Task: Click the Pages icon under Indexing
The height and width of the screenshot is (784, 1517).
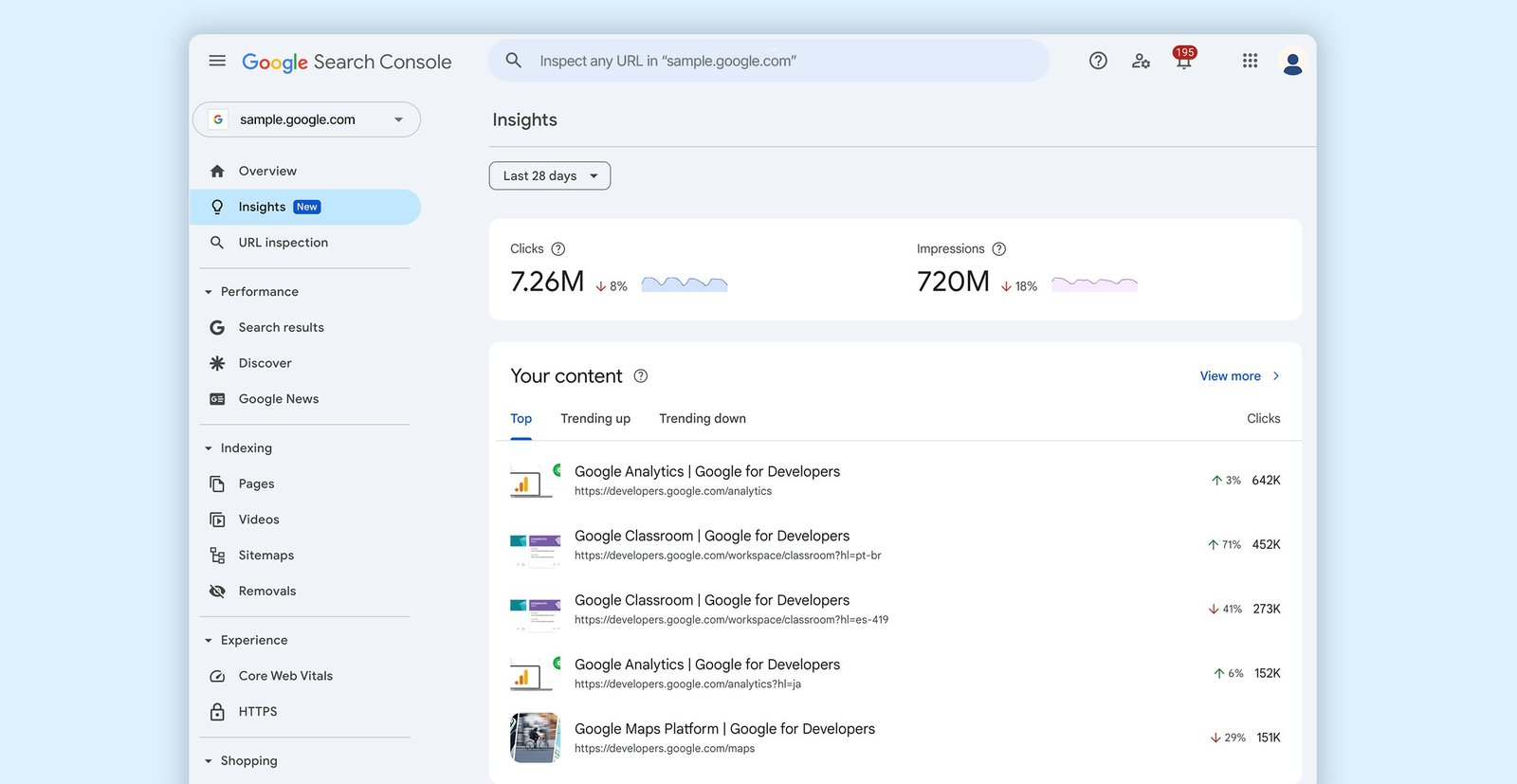Action: click(x=217, y=484)
